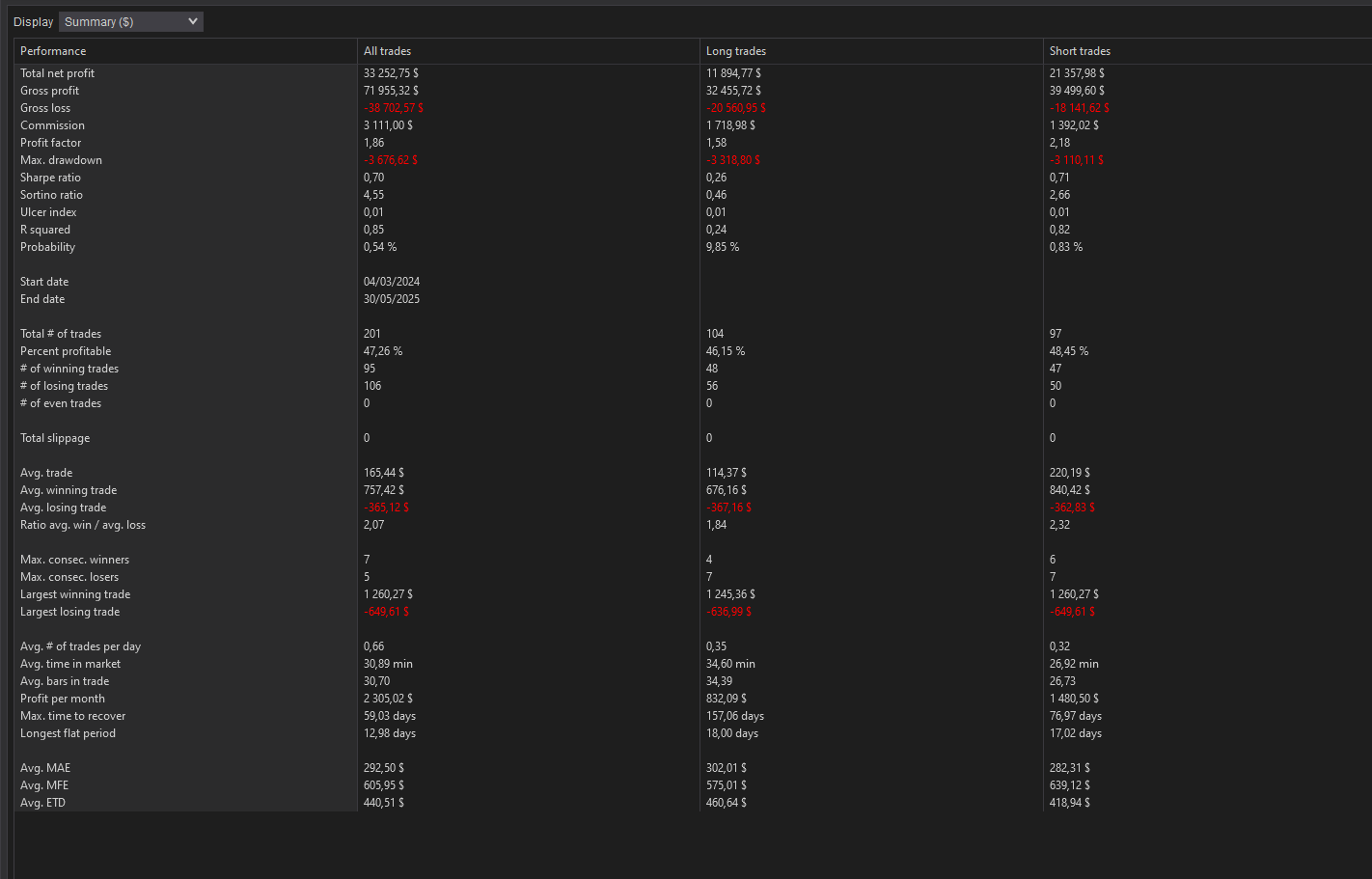The height and width of the screenshot is (879, 1372).
Task: Click avg. MFE value 605,95 $
Action: pyautogui.click(x=384, y=785)
